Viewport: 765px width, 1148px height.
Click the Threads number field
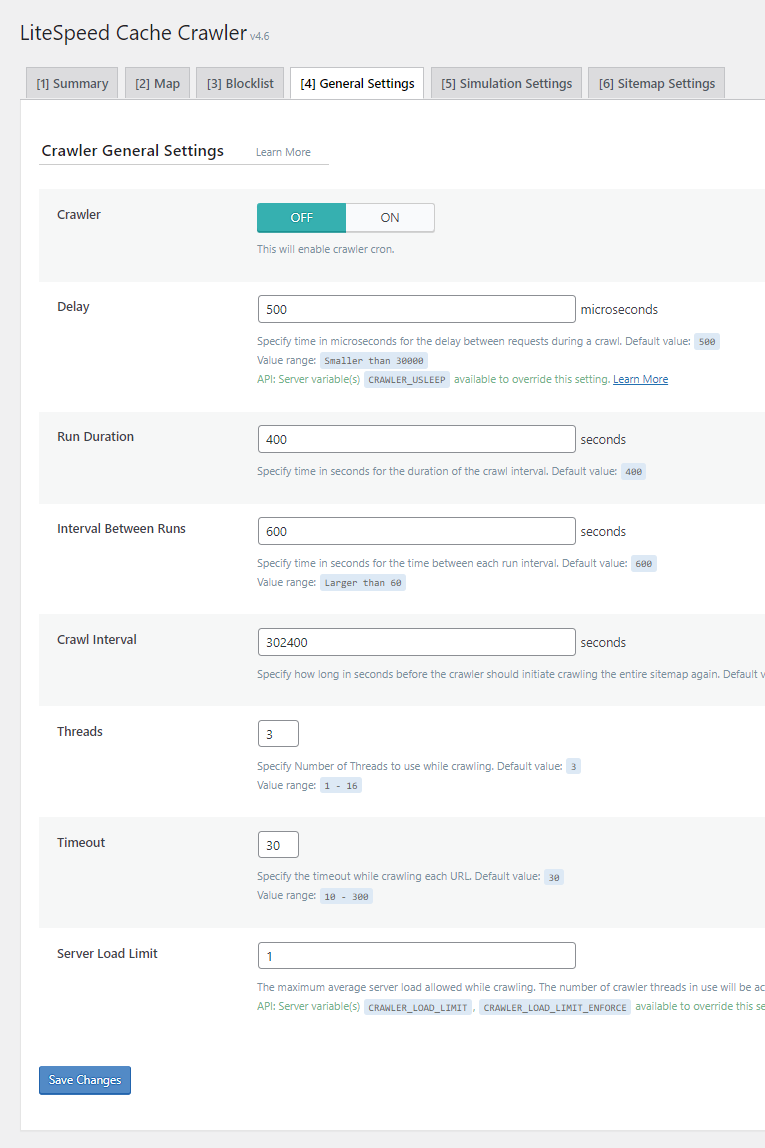coord(278,734)
